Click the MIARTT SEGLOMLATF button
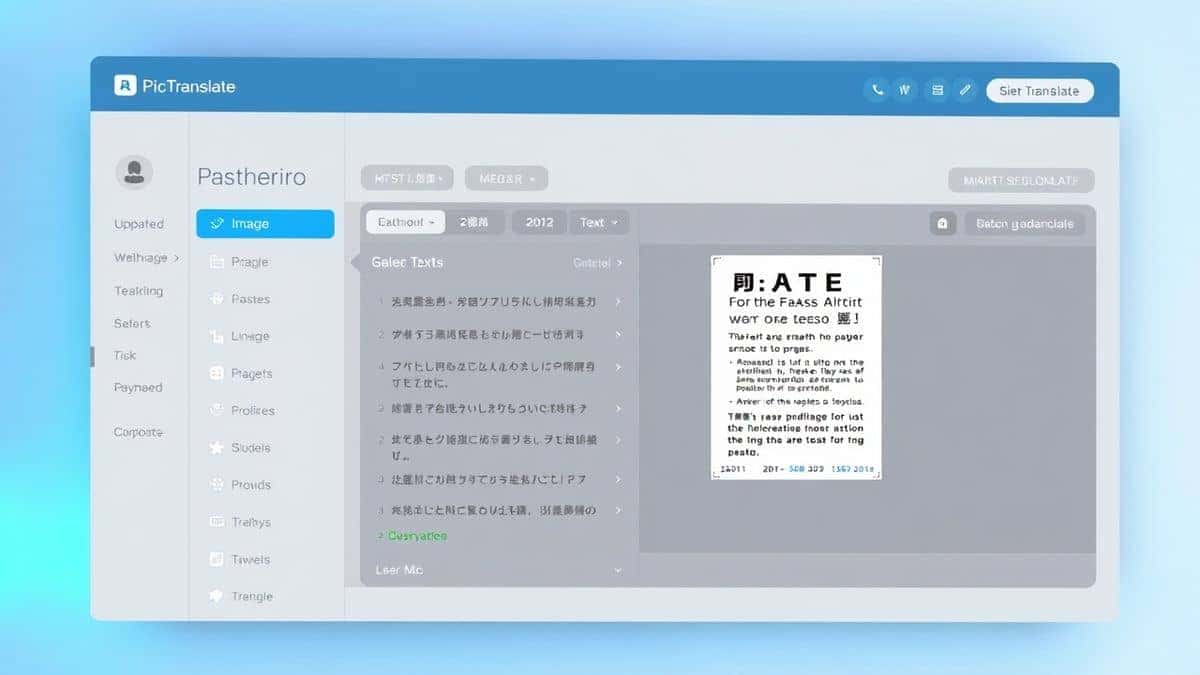Screen dimensions: 1200x675 pyautogui.click(x=1021, y=181)
